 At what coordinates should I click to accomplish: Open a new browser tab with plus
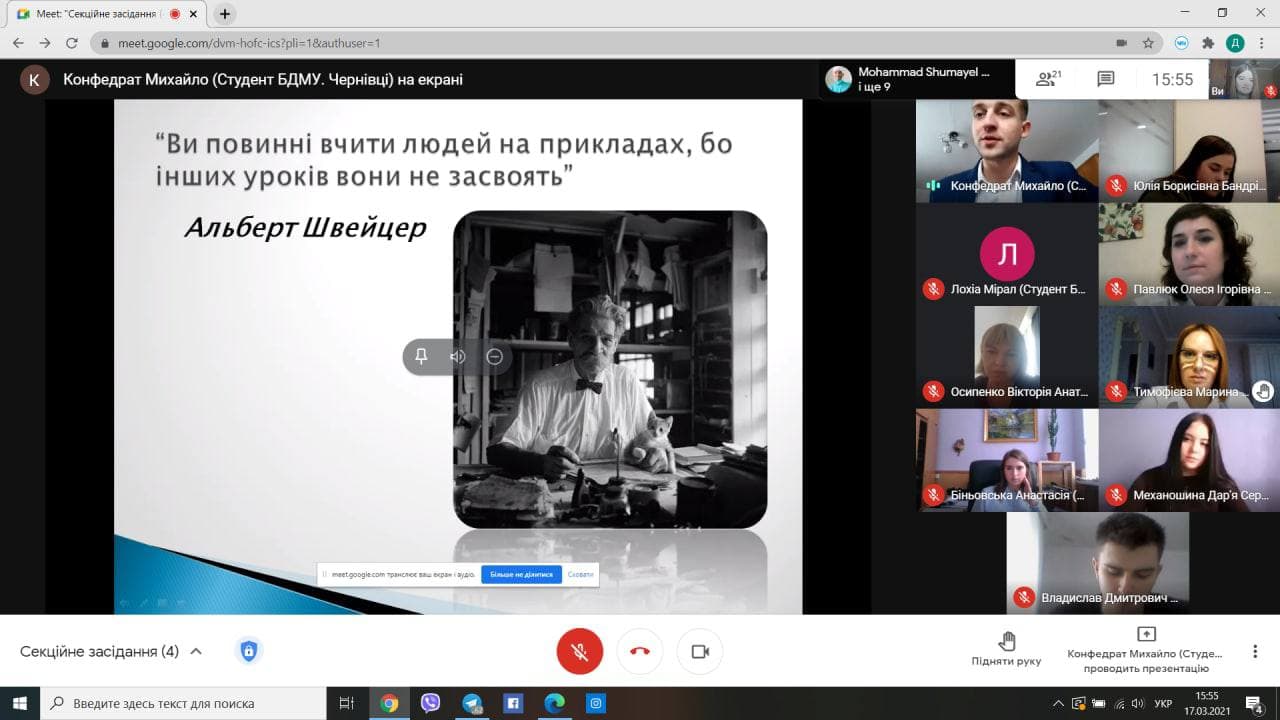click(x=225, y=14)
